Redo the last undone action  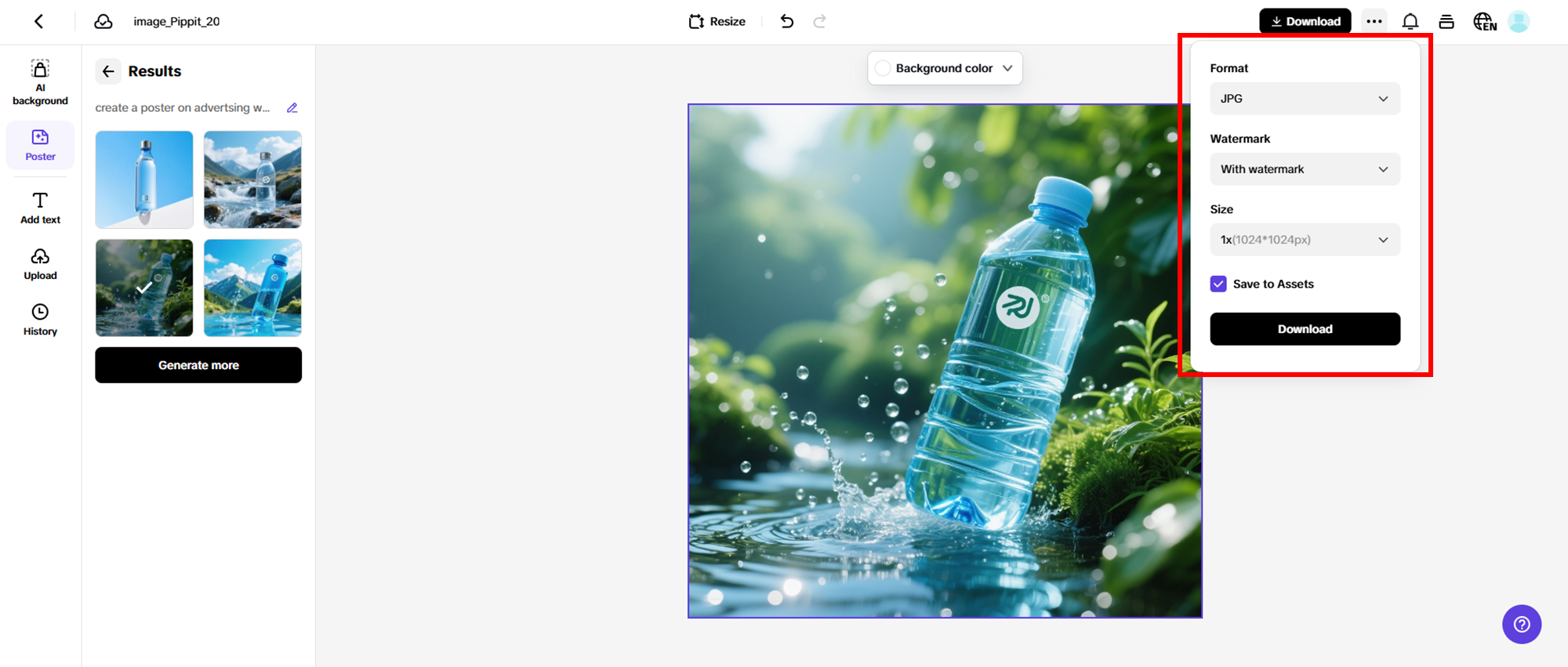point(819,21)
